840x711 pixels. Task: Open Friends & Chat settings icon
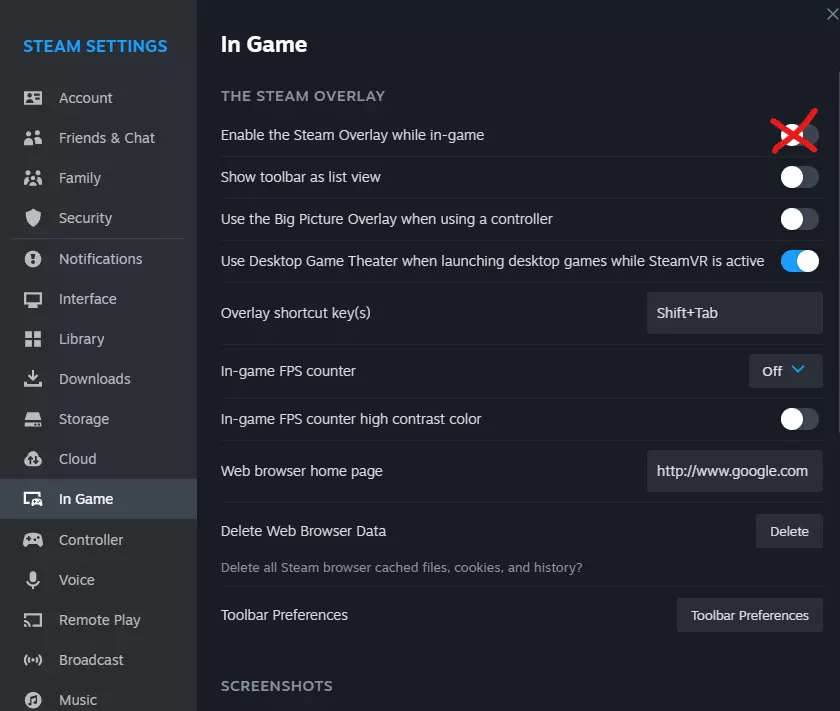(33, 138)
